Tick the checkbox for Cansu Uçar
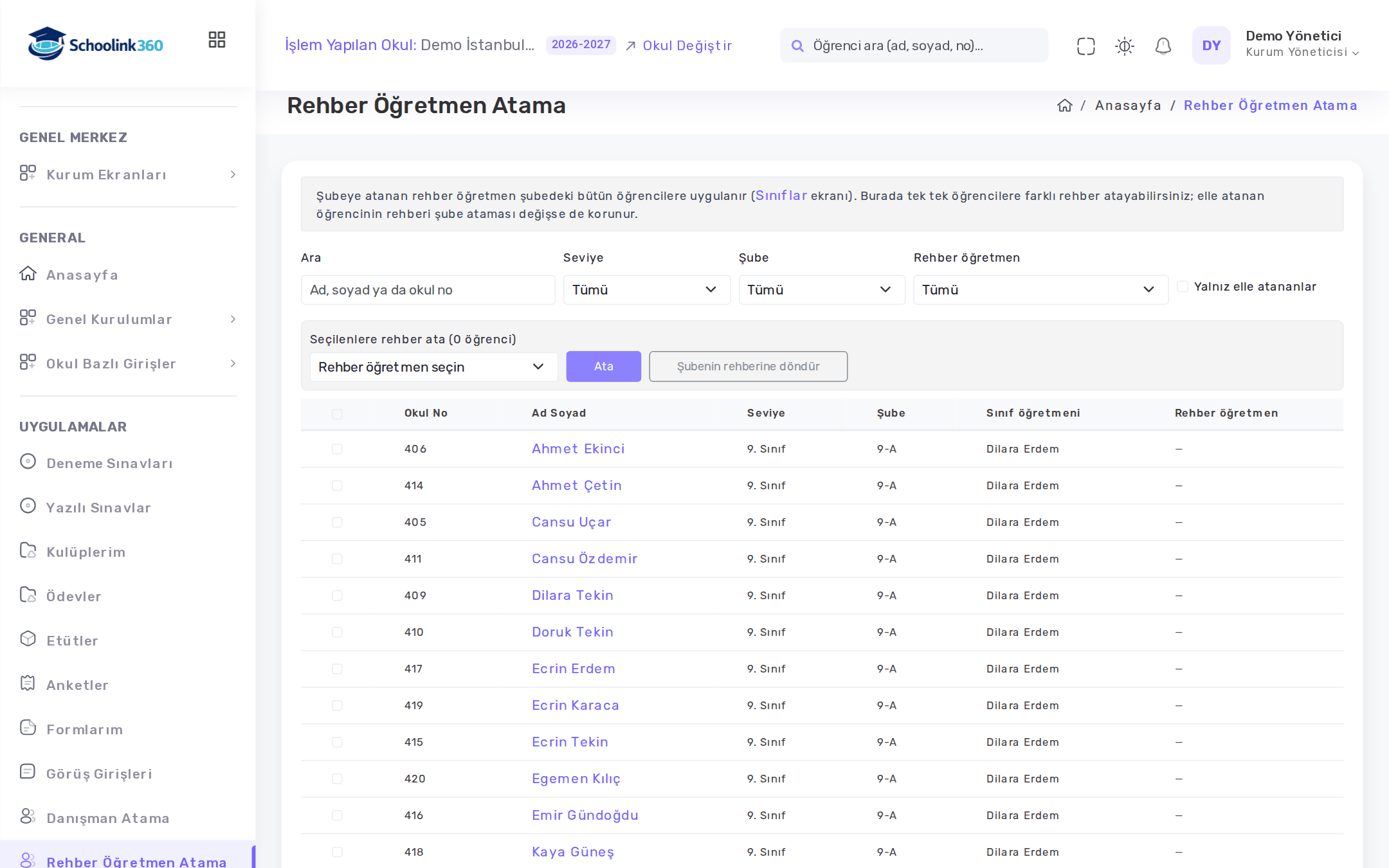 click(x=337, y=522)
